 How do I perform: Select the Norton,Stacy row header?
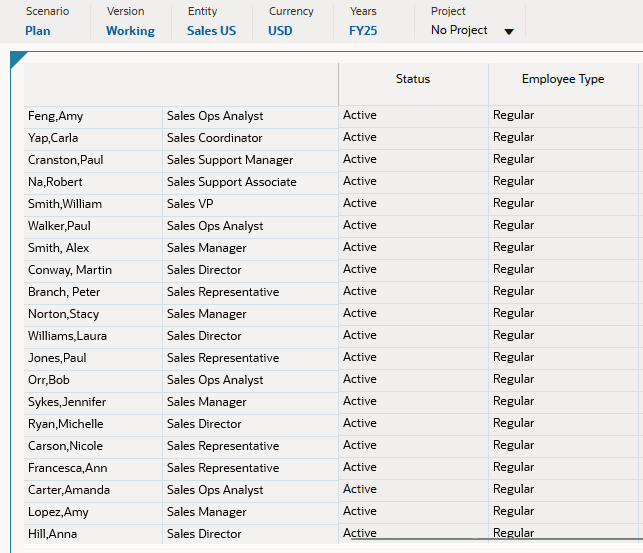tap(93, 314)
